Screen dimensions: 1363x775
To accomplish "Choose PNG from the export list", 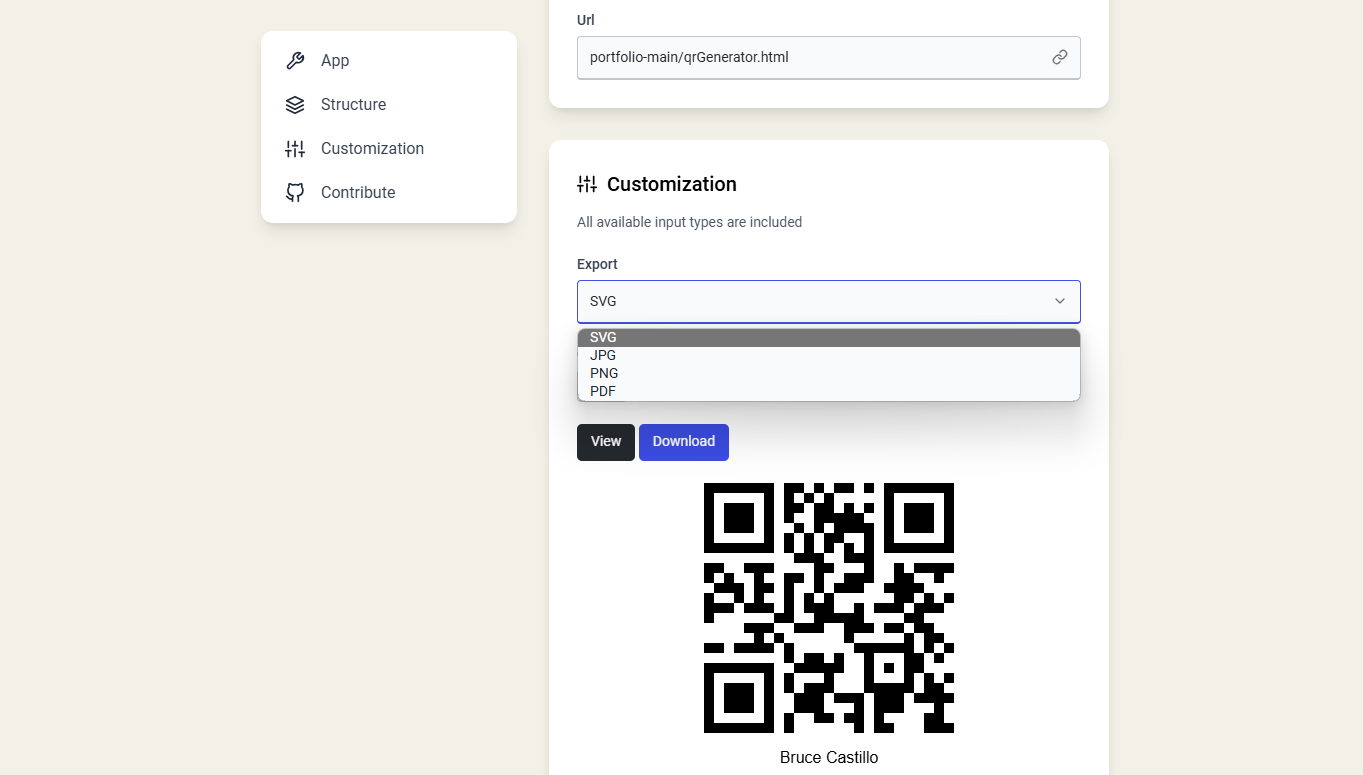I will pos(604,374).
